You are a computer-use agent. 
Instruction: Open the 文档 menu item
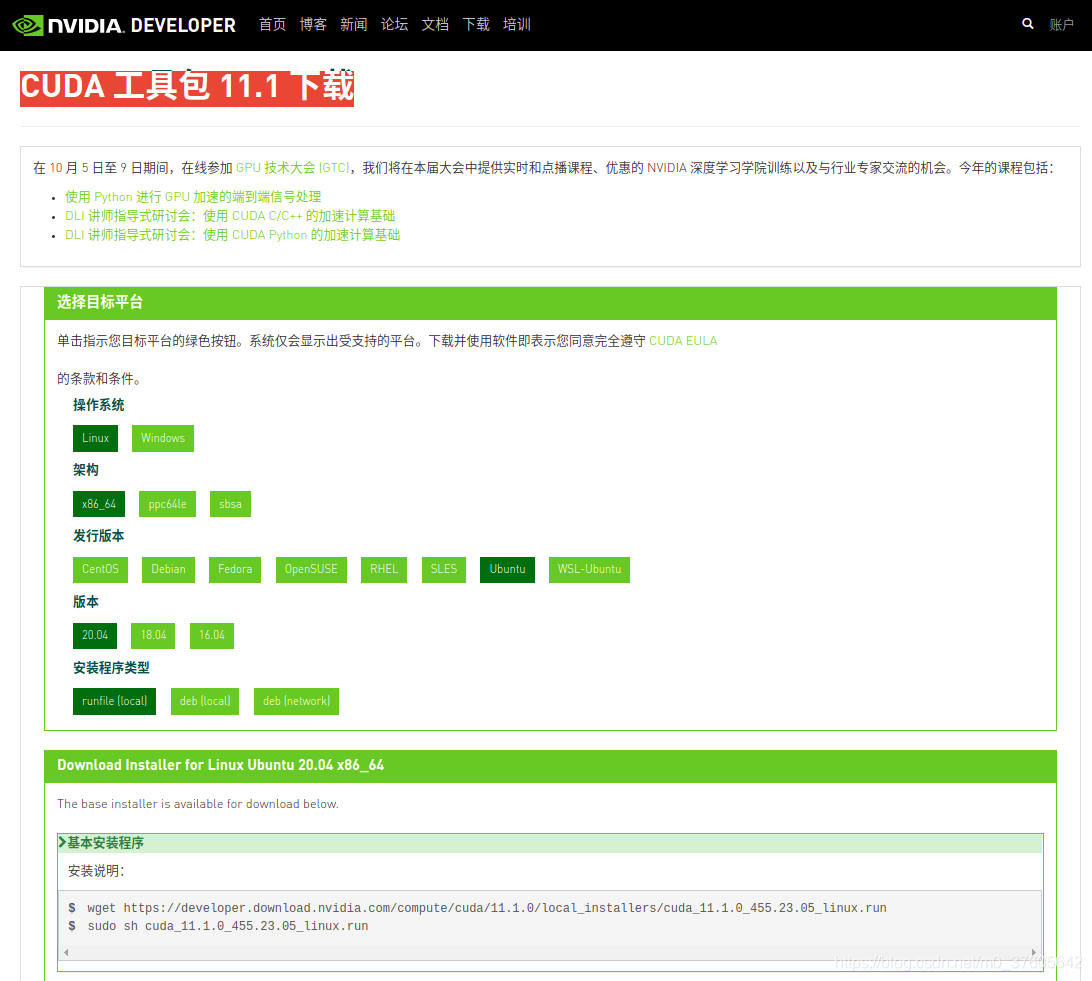pyautogui.click(x=435, y=24)
